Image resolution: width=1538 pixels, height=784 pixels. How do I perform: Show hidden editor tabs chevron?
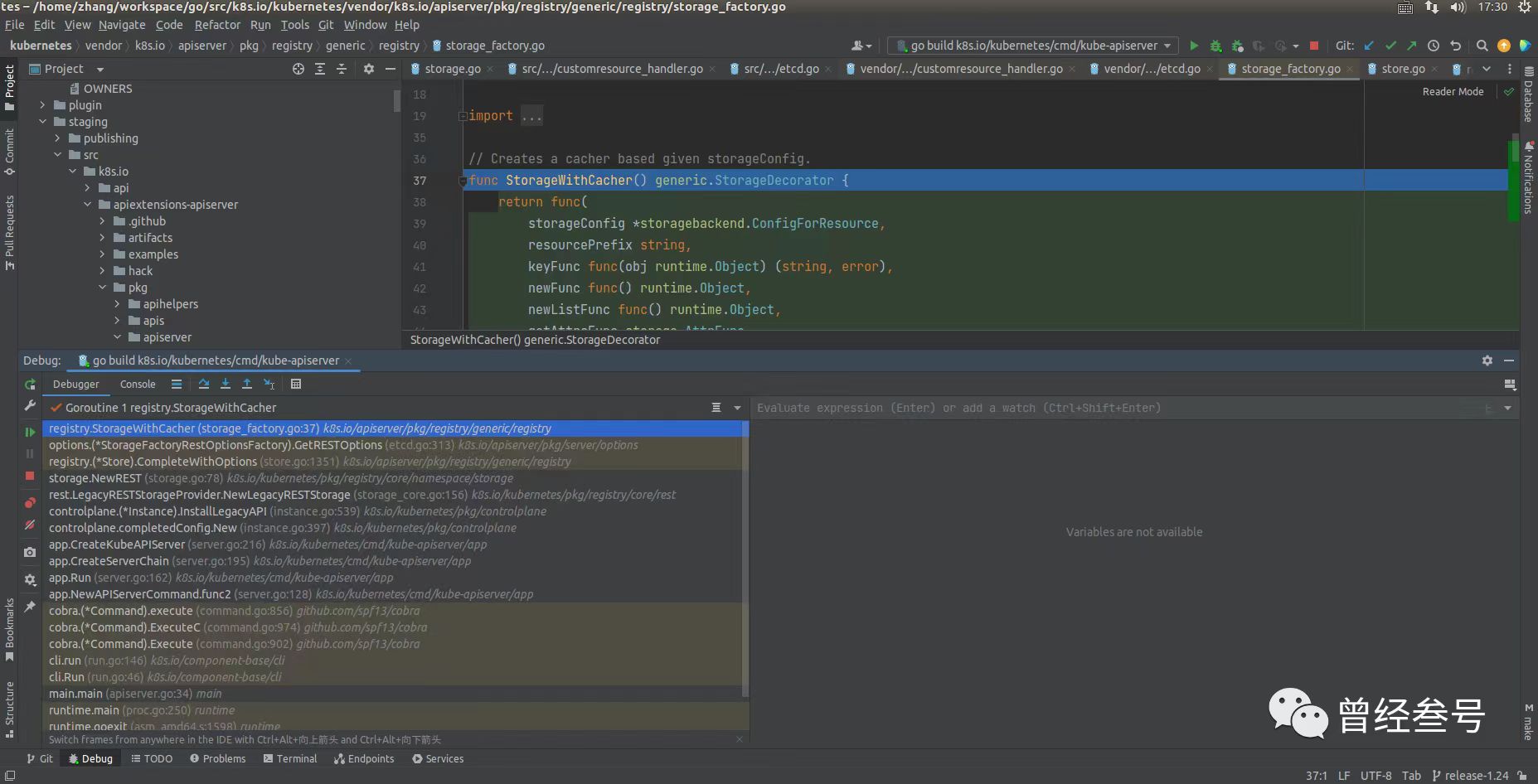tap(1487, 69)
